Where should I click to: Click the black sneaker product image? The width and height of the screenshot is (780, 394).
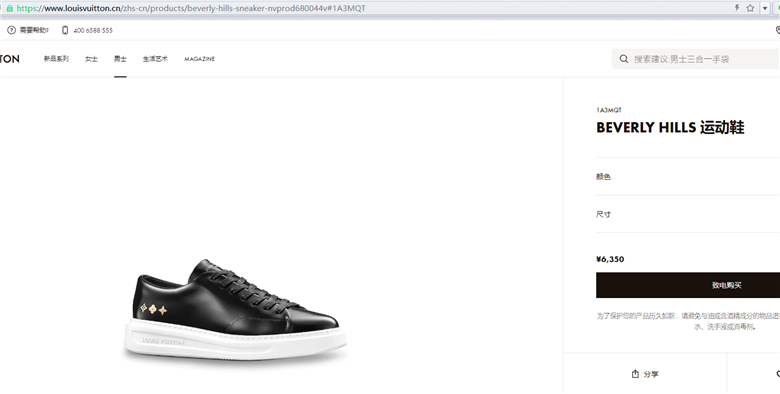(x=235, y=309)
